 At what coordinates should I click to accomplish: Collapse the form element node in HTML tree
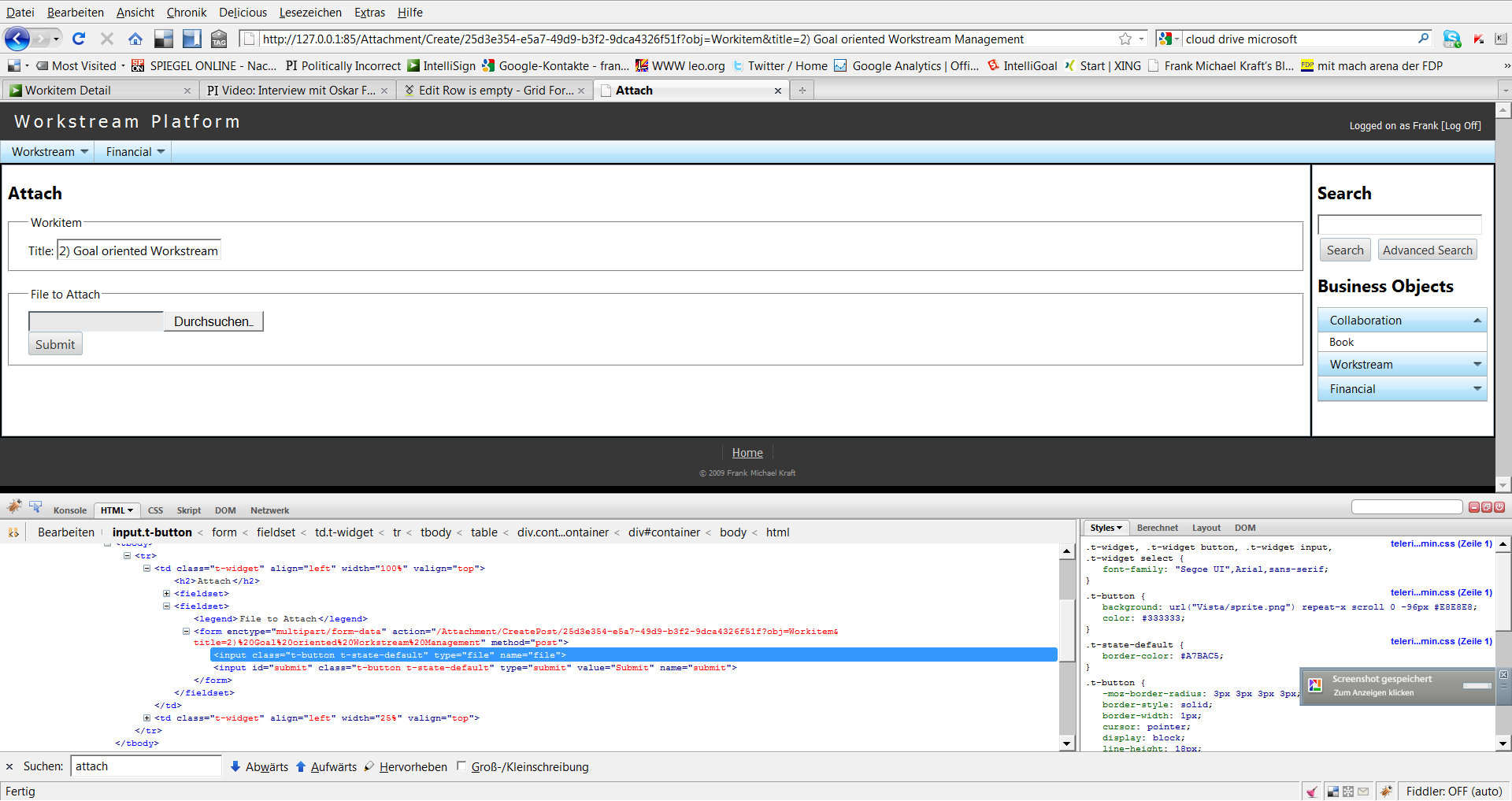tap(187, 631)
